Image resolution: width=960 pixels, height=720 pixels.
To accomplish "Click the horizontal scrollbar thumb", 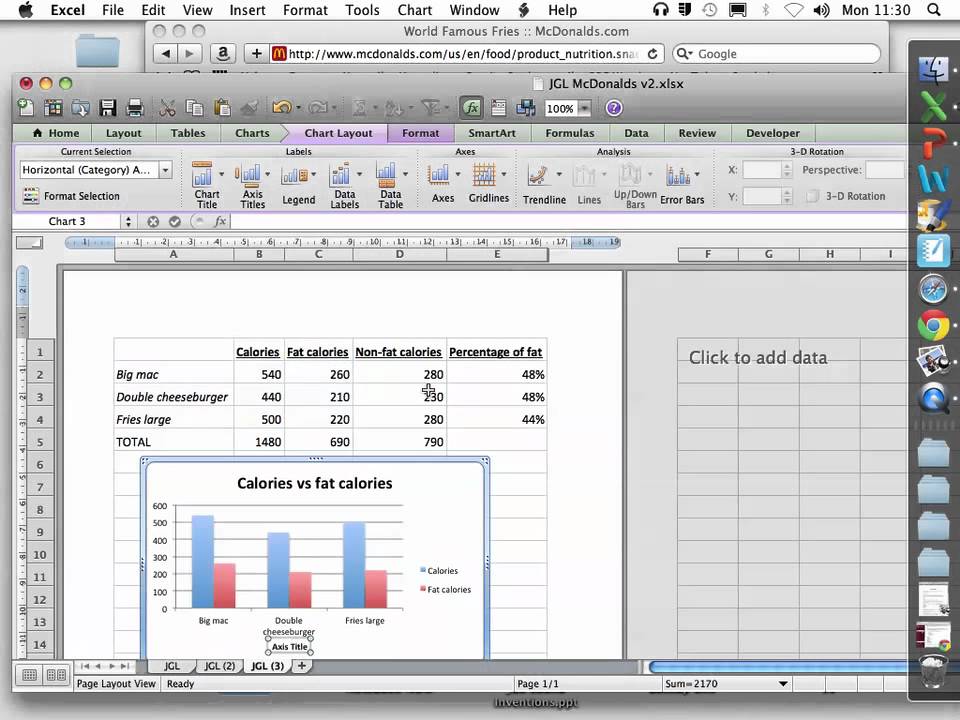I will pos(778,667).
